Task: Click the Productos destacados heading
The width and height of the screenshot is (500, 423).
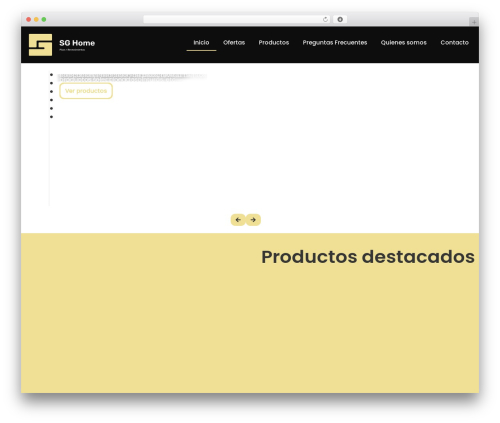Action: point(368,257)
